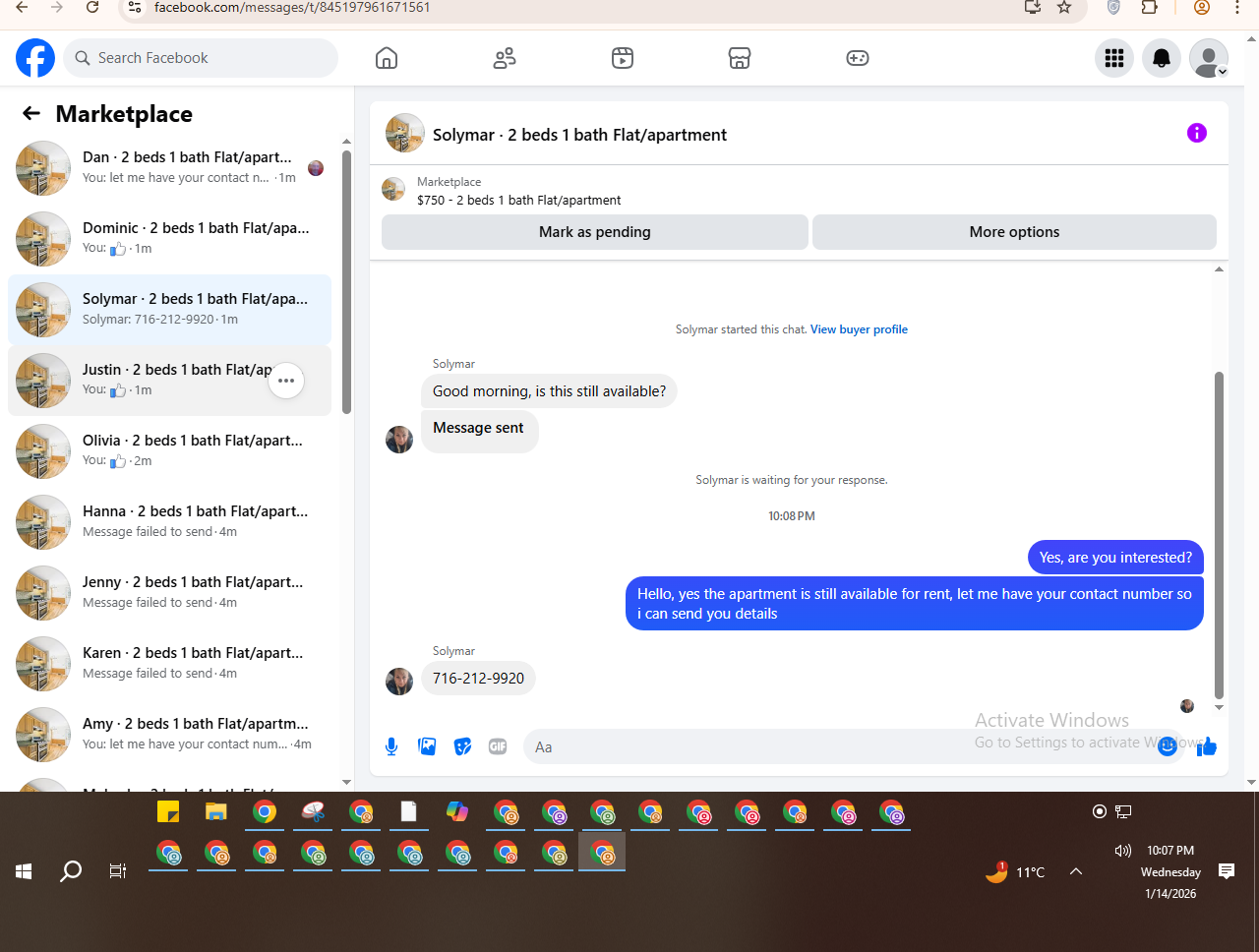Open Dan's conversation
Viewport: 1259px width, 952px height.
pos(169,168)
